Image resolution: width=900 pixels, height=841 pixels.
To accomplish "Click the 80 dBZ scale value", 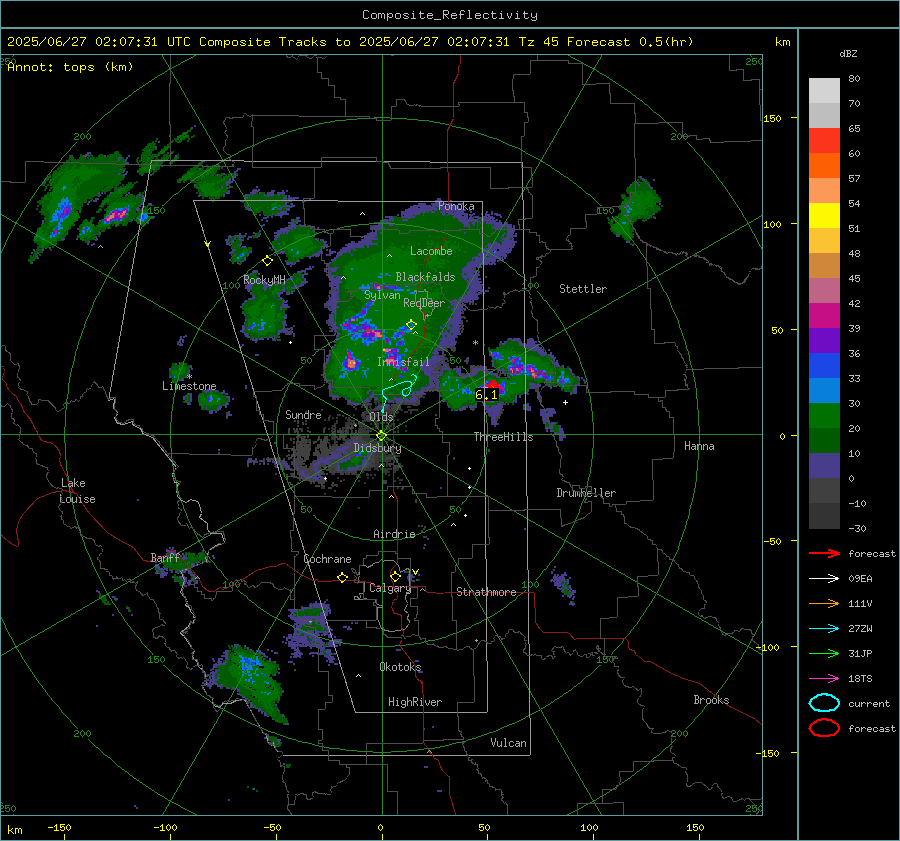I will click(x=854, y=79).
